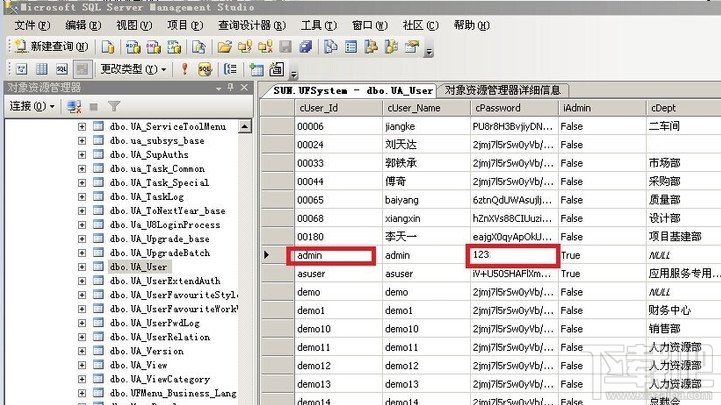Viewport: 721px width, 405px height.
Task: Open the 连接 connect dropdown
Action: point(32,106)
